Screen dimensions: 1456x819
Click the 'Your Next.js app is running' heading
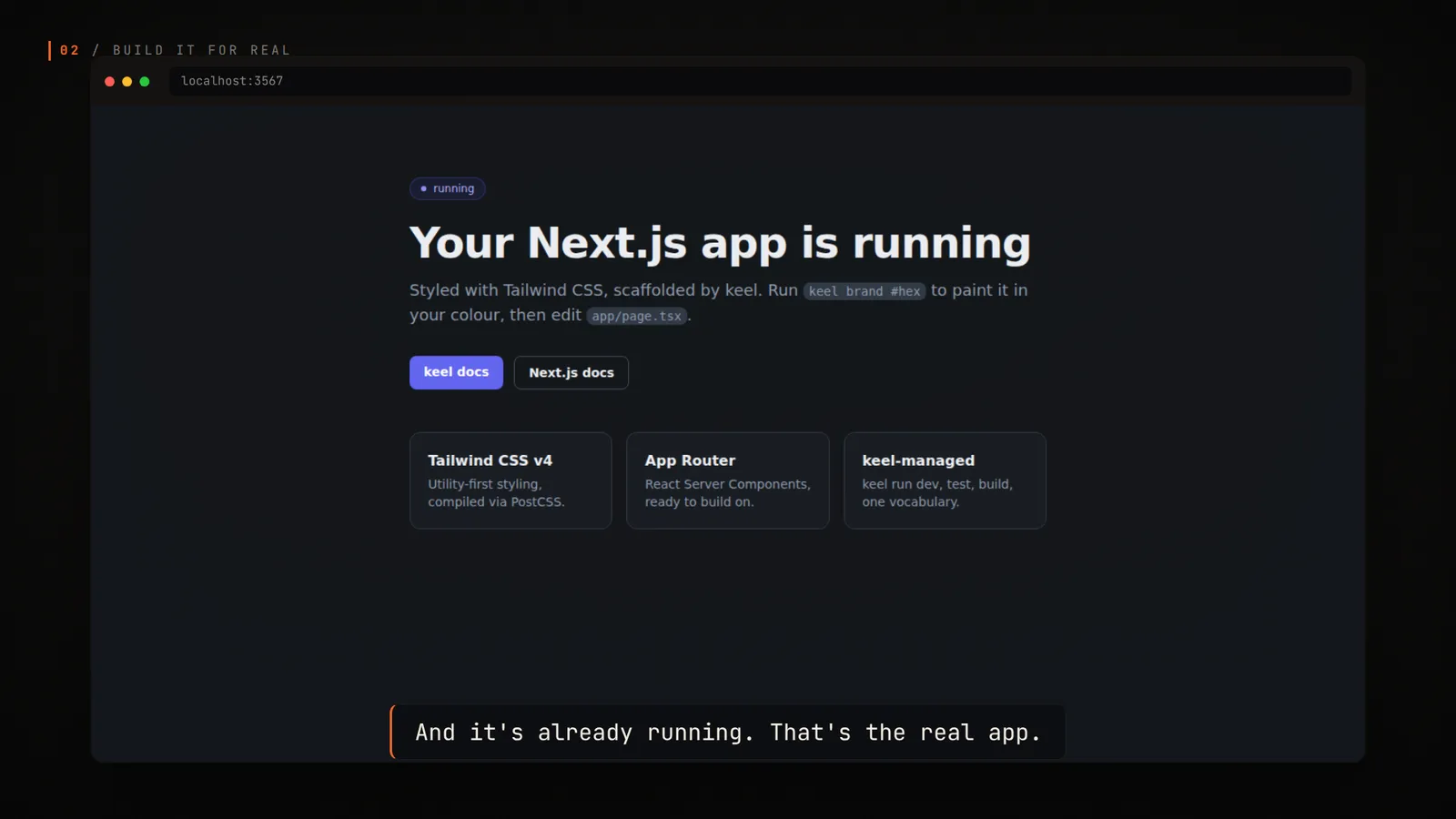point(720,243)
